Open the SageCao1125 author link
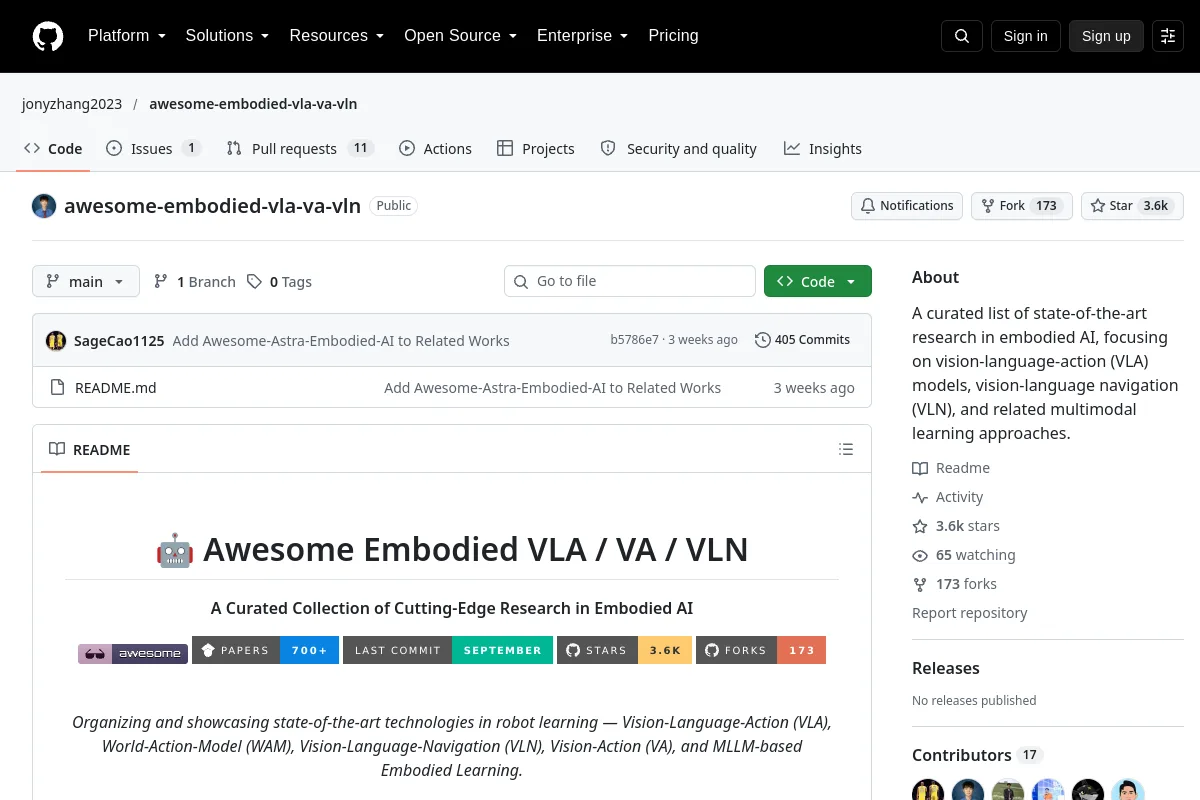This screenshot has height=800, width=1200. (119, 340)
